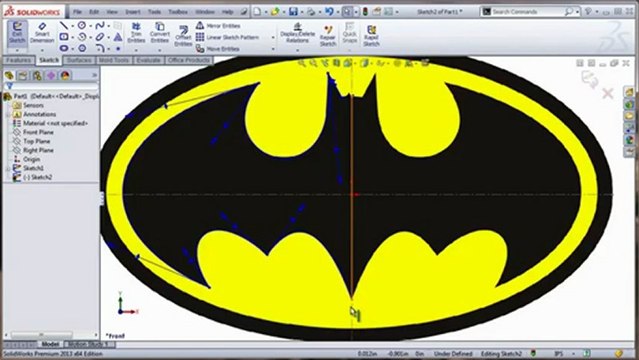Select Material <not specified> item
639x360 pixels.
point(51,123)
